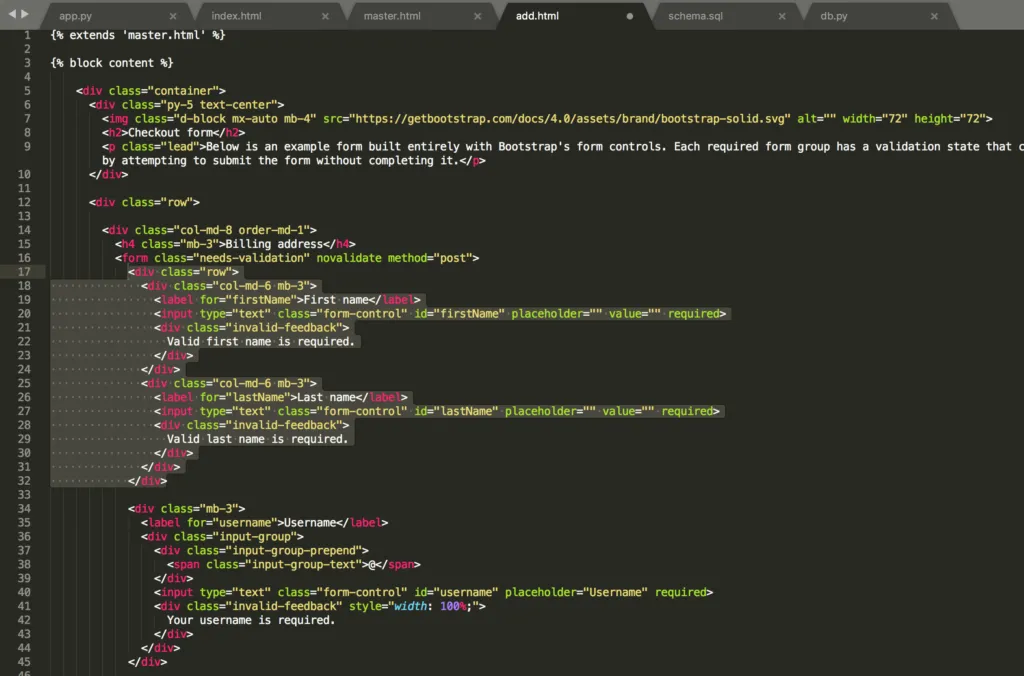Close the db.py tab
The height and width of the screenshot is (676, 1024).
(x=934, y=16)
